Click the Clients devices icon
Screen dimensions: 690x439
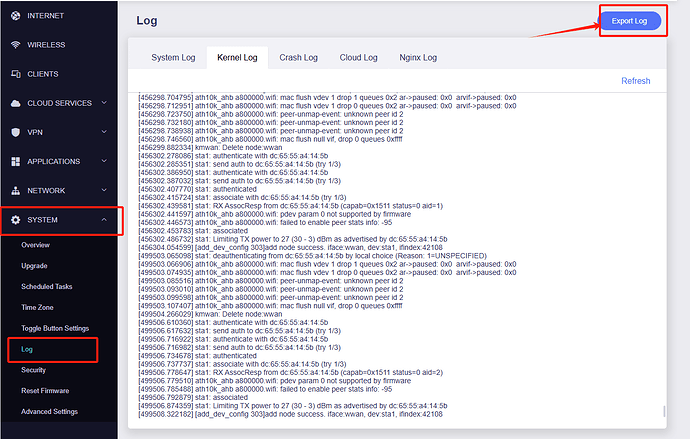[x=16, y=74]
